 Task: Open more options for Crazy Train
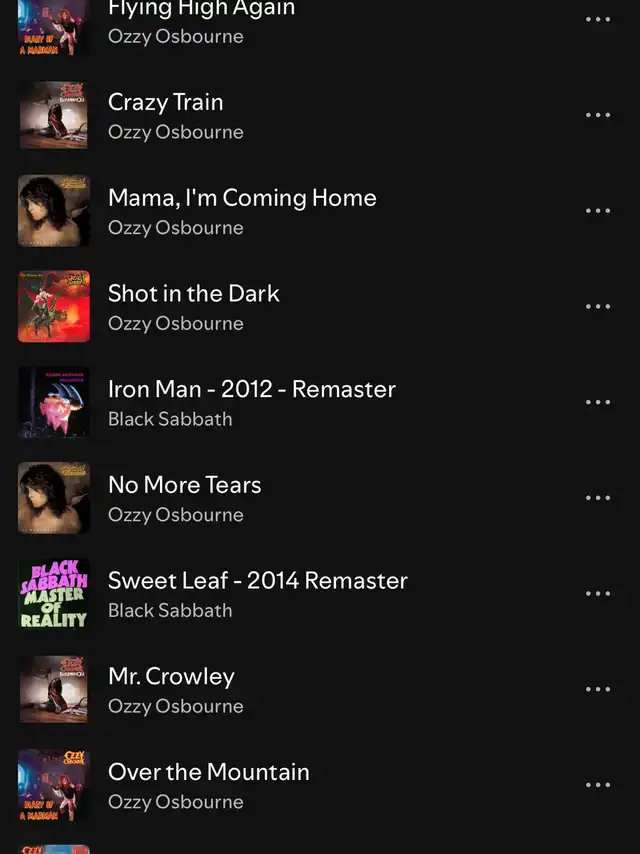[598, 115]
